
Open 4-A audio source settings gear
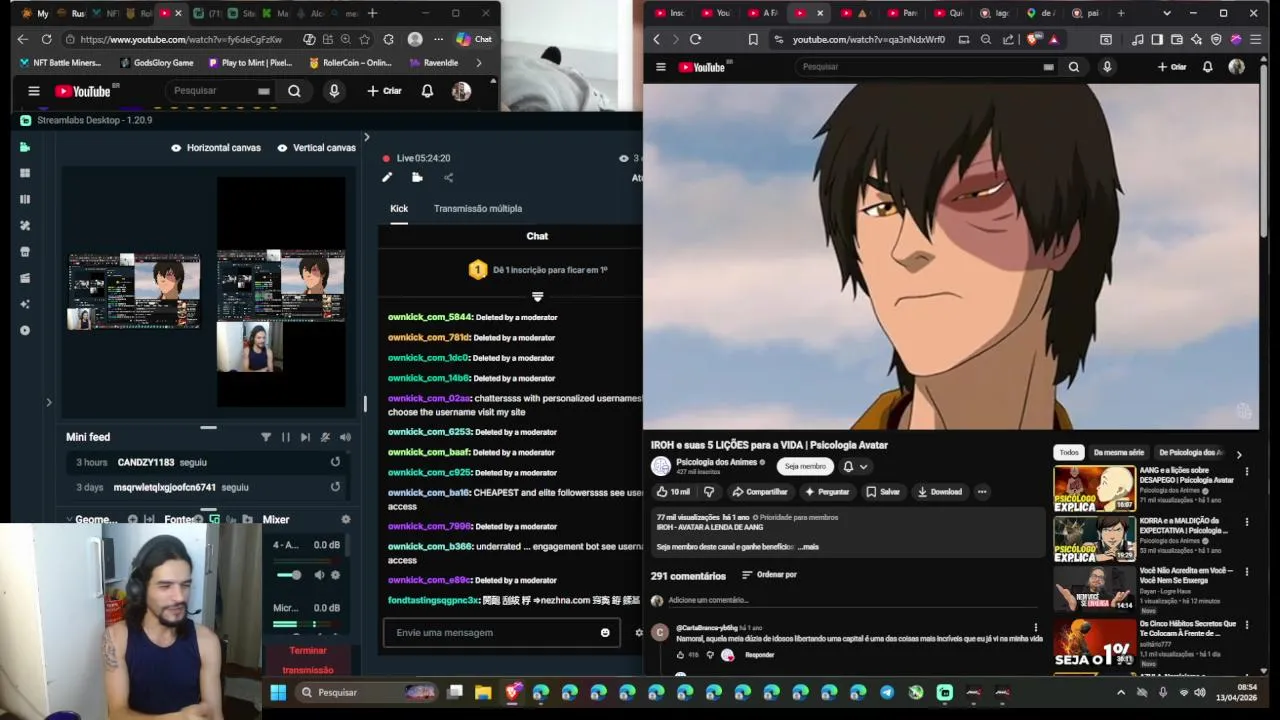335,575
